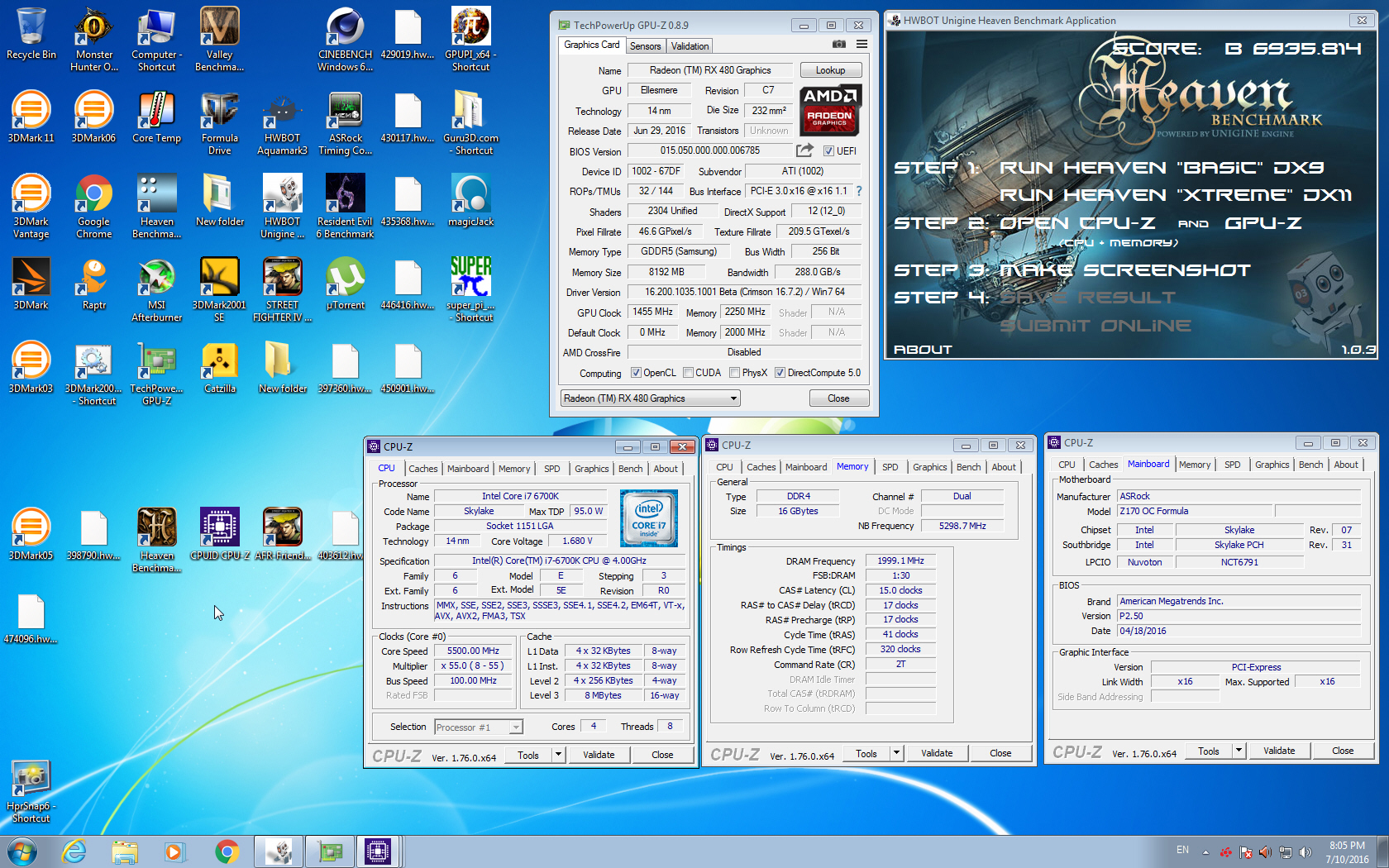Toggle the UEFI checkbox in GPU-Z
This screenshot has height=868, width=1389.
click(x=828, y=151)
